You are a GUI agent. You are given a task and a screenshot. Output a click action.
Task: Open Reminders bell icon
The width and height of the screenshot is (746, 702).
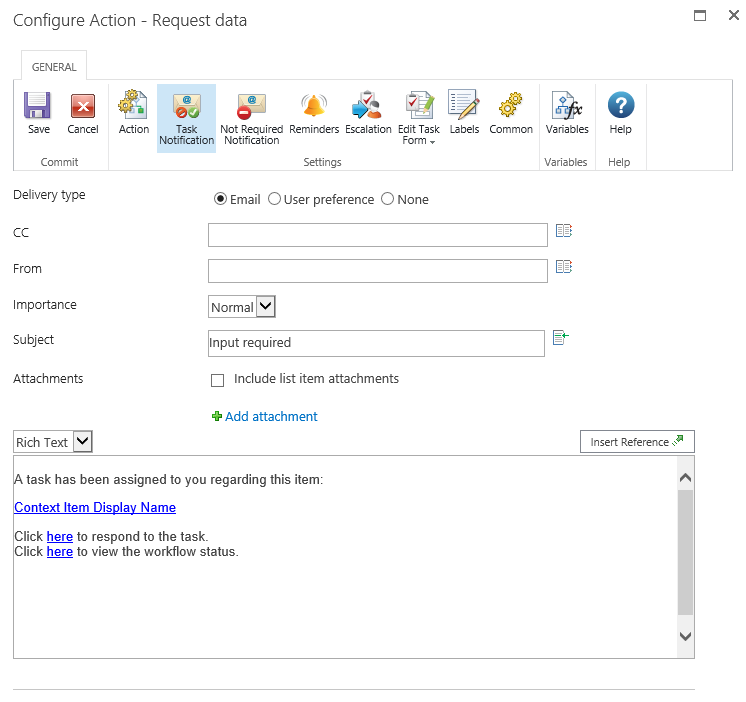pos(314,107)
